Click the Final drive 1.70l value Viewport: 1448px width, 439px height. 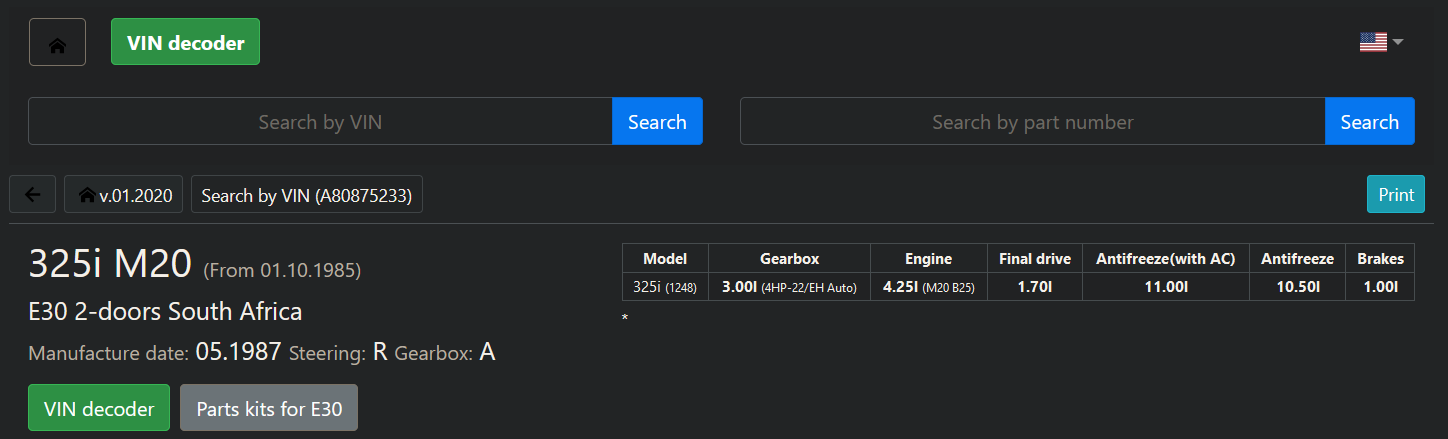click(1034, 287)
